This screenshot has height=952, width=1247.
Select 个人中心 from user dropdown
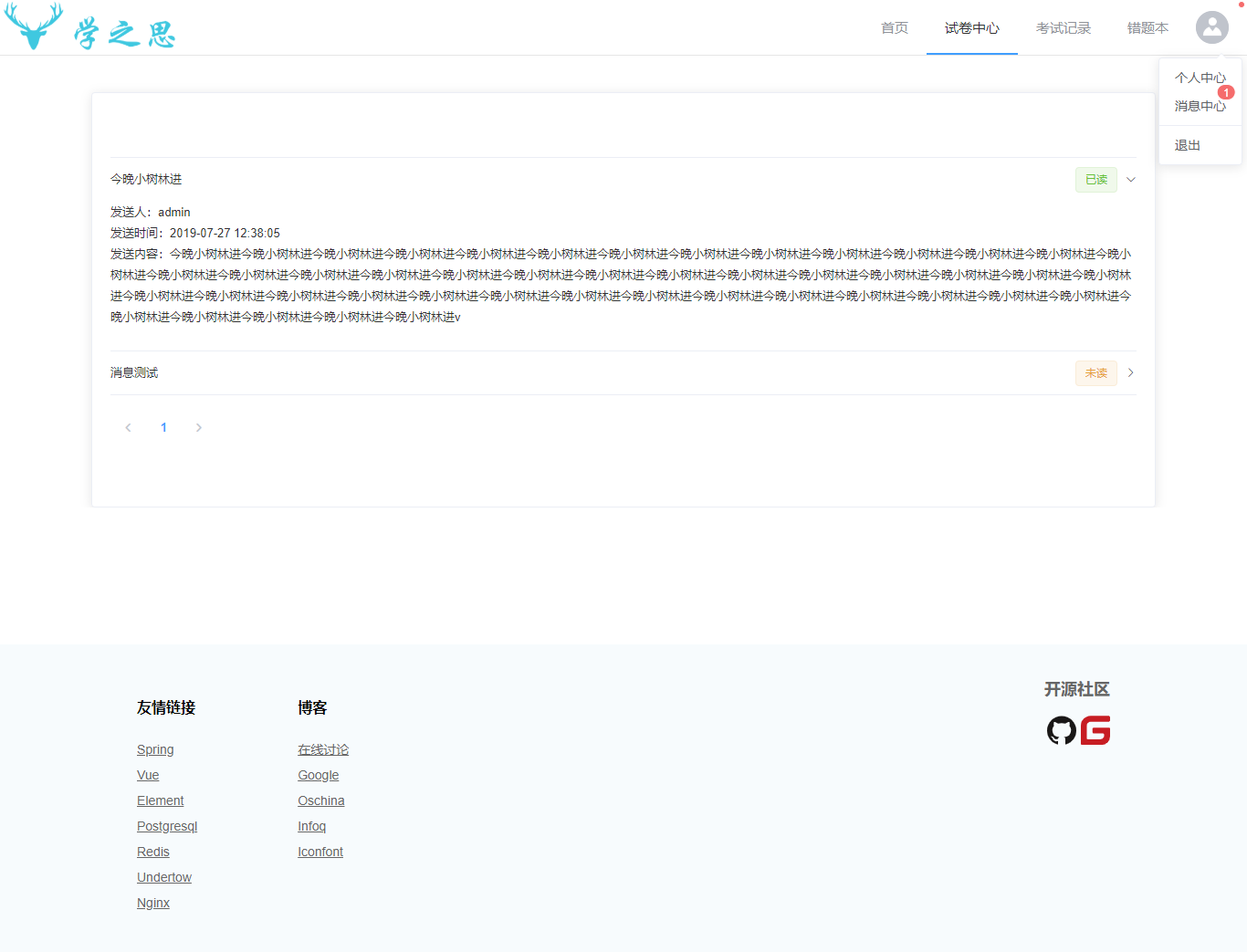tap(1200, 78)
